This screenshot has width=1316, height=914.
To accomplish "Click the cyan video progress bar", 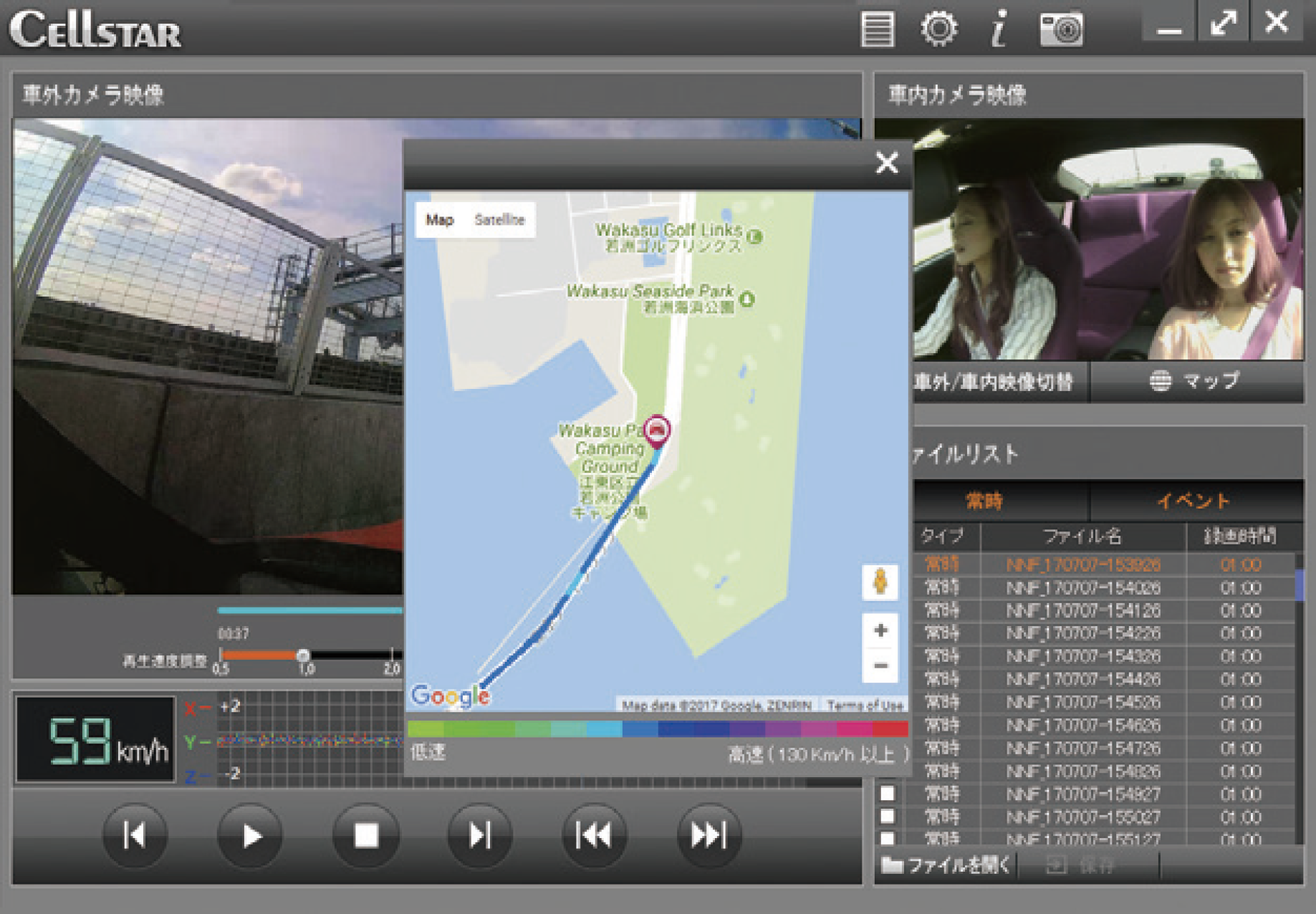I will [x=310, y=611].
